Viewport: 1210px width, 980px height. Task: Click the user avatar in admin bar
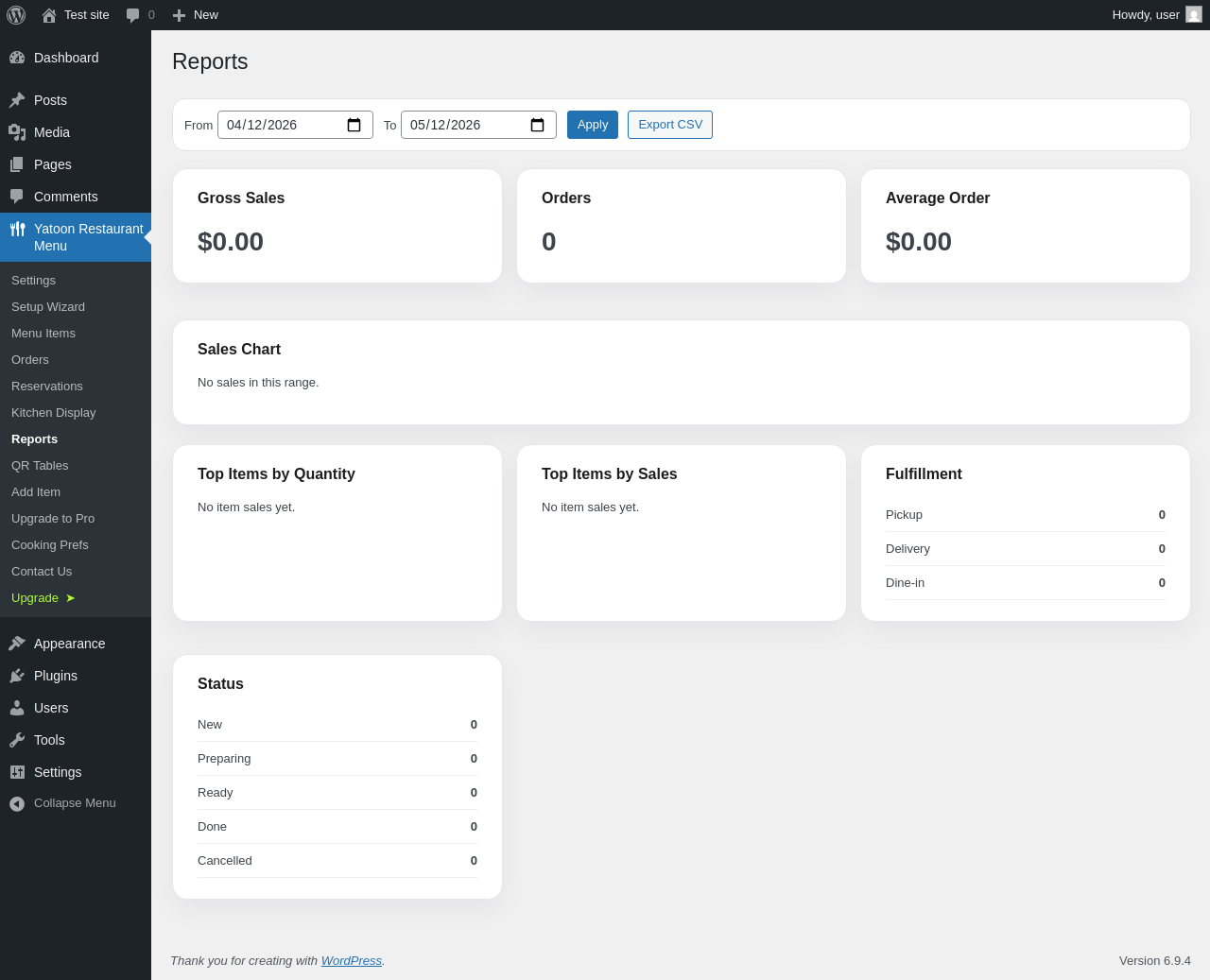tap(1194, 14)
